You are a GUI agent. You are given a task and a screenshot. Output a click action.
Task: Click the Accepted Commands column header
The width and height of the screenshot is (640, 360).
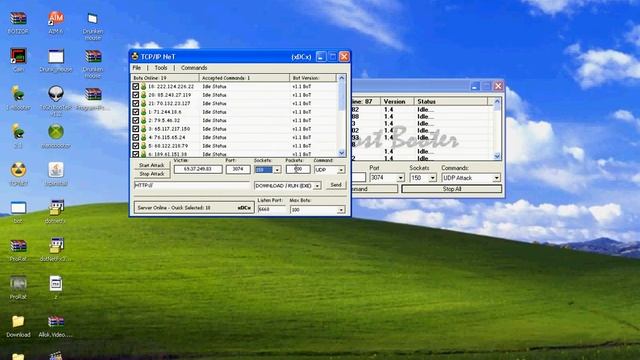pyautogui.click(x=244, y=78)
